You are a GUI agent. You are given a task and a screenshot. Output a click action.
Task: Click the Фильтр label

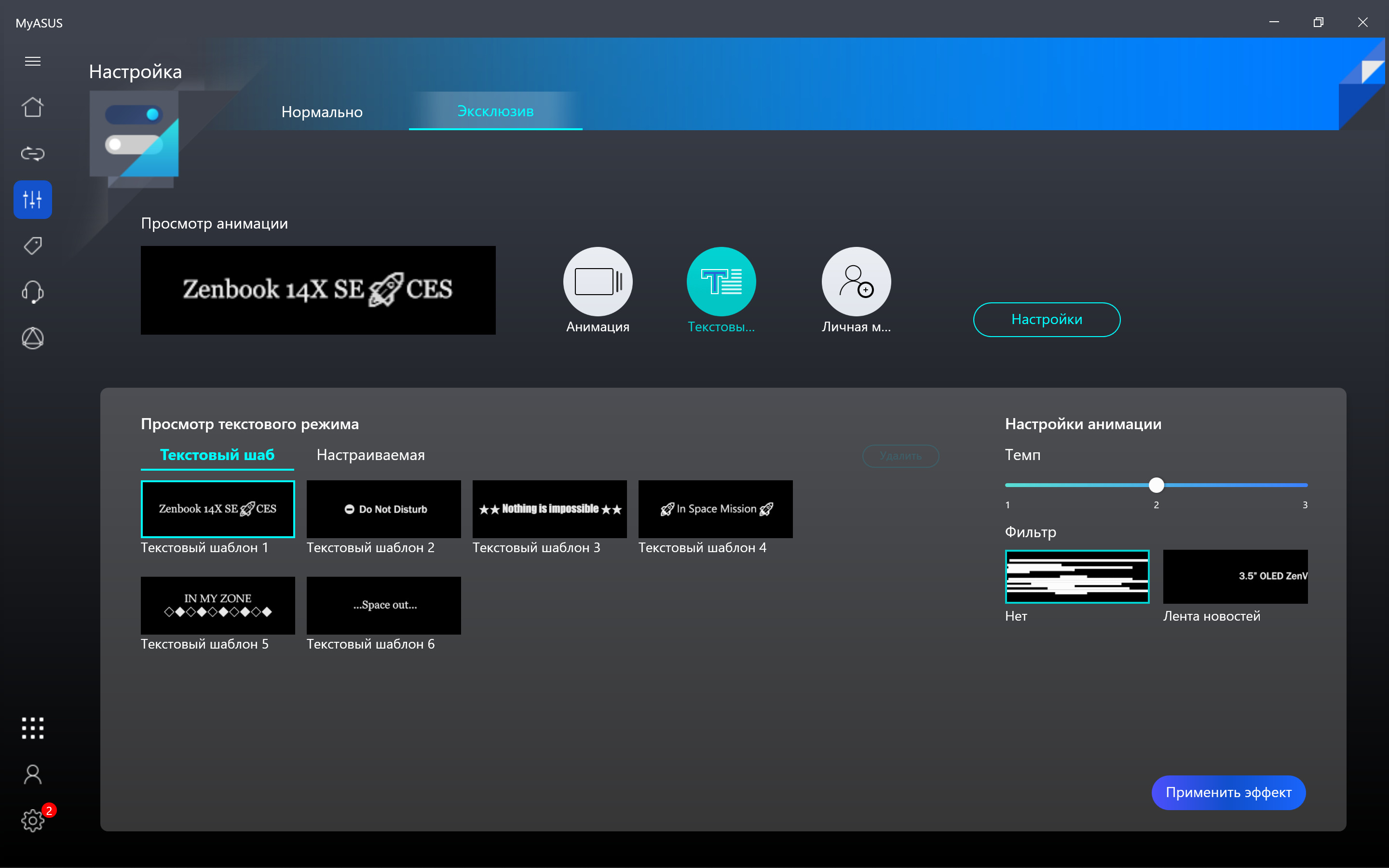pyautogui.click(x=1030, y=532)
